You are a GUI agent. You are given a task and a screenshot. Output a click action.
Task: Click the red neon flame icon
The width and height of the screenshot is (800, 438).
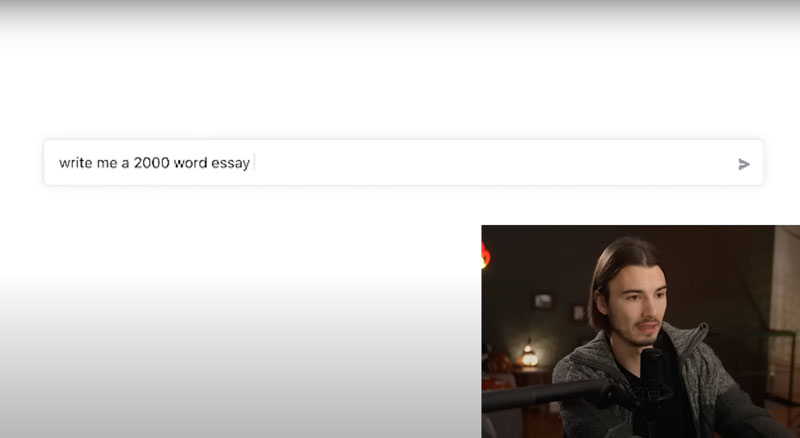485,255
